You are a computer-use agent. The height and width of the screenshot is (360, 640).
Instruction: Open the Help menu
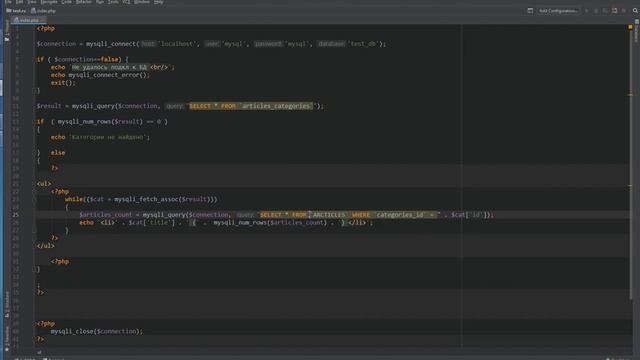[159, 2]
